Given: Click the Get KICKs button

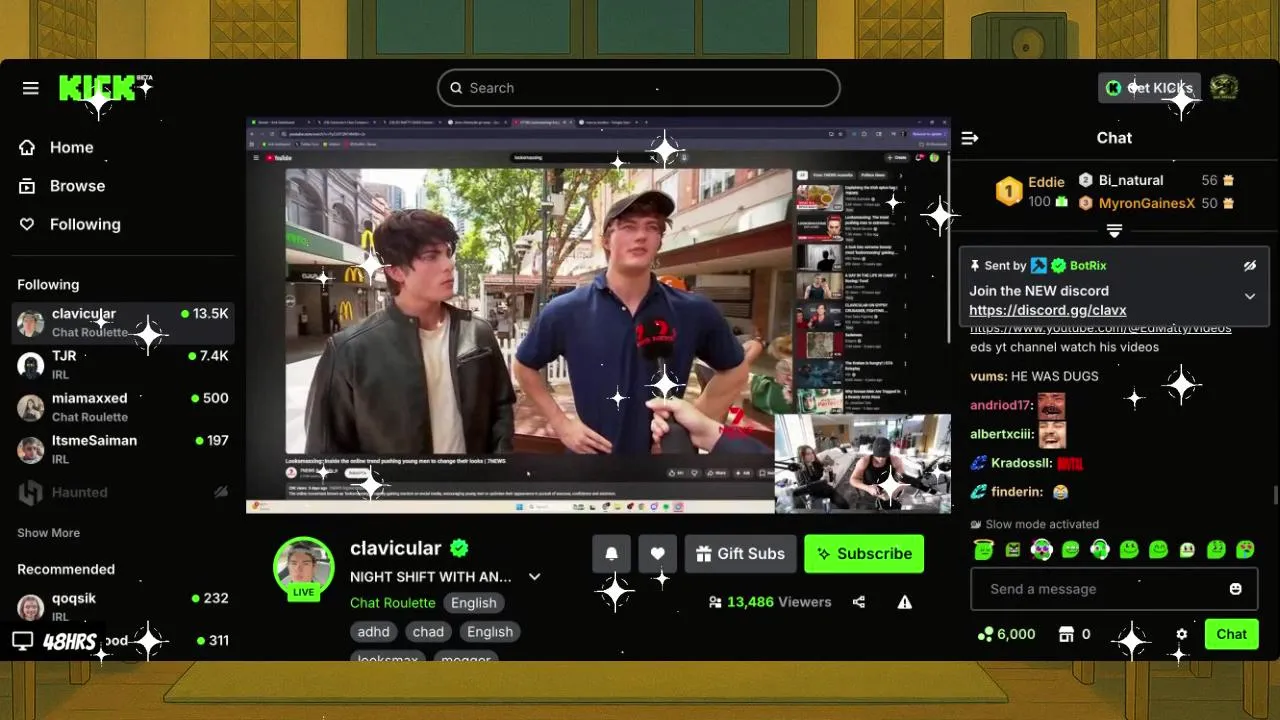Looking at the screenshot, I should point(1148,88).
